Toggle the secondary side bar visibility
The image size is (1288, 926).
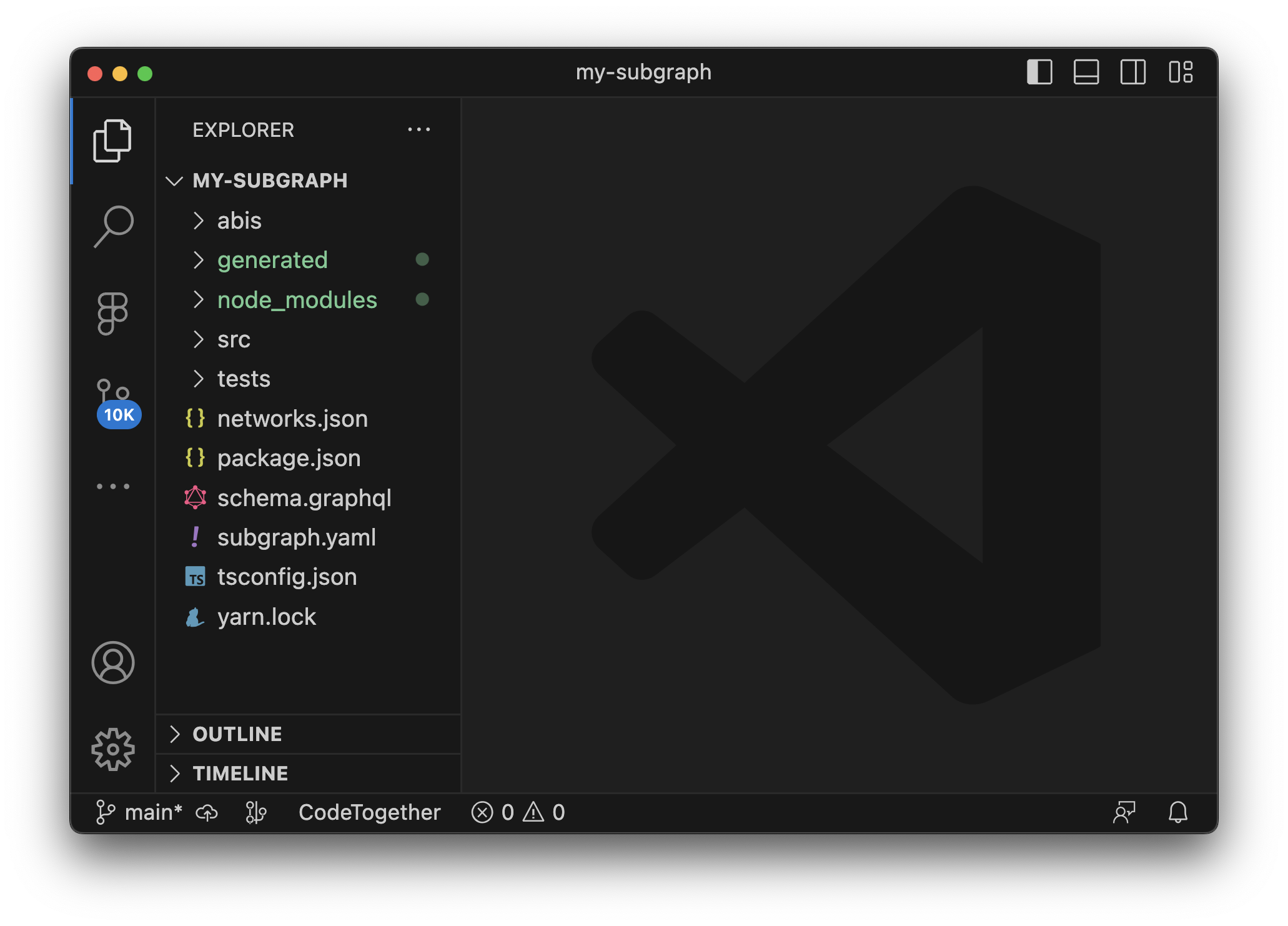pyautogui.click(x=1132, y=72)
